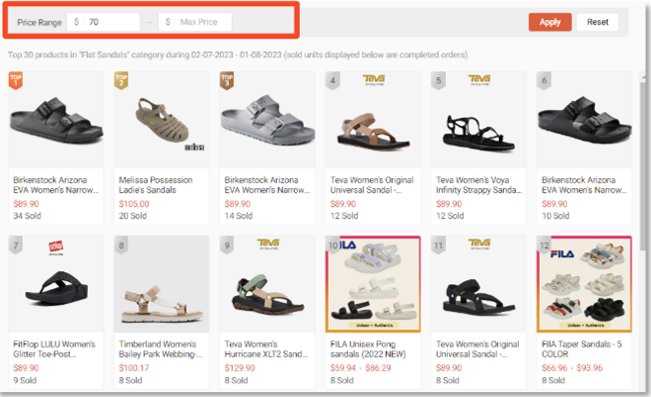This screenshot has height=397, width=651.
Task: Click the orange Apply button
Action: pyautogui.click(x=550, y=22)
